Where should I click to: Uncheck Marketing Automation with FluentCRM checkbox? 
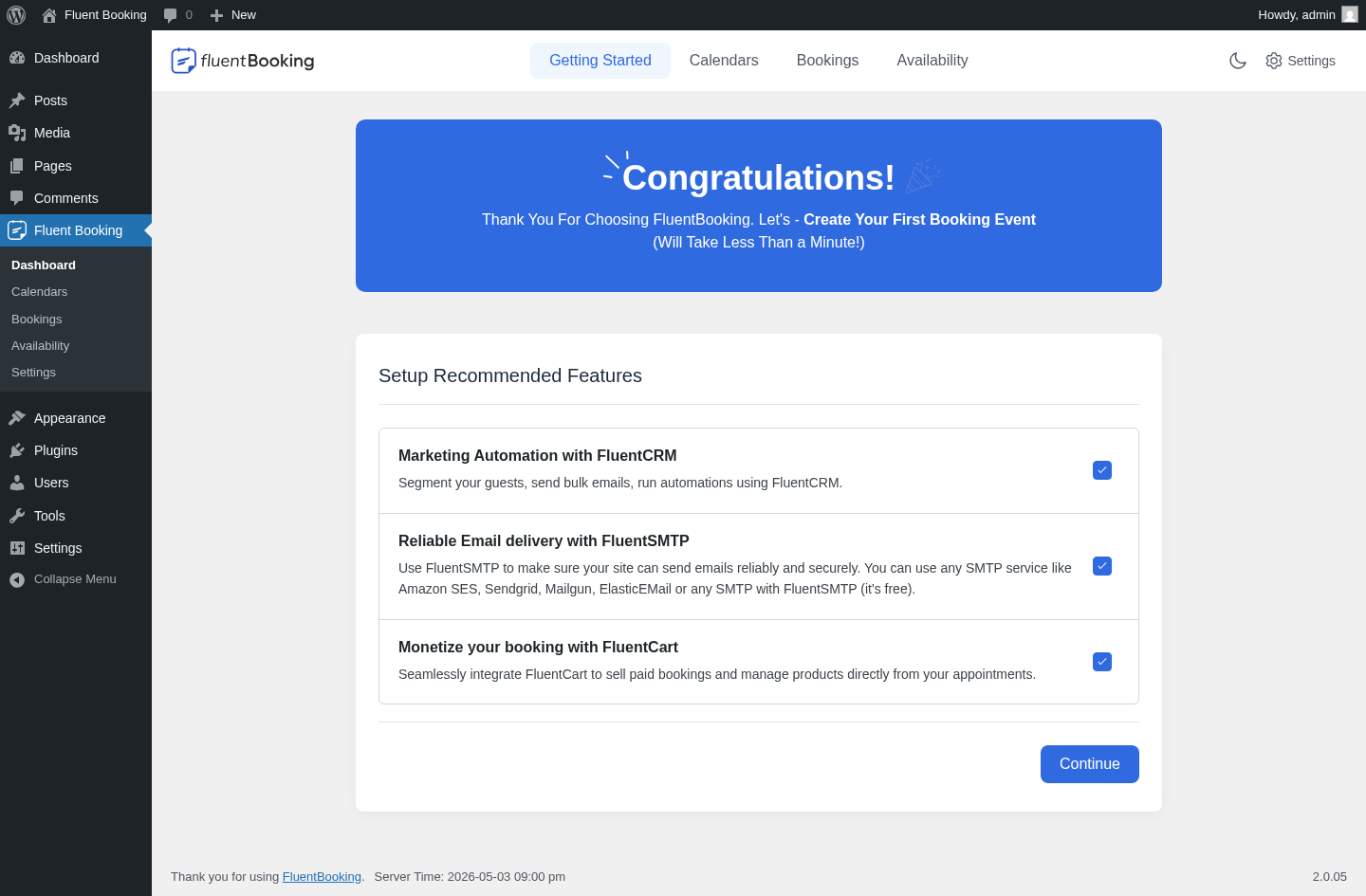coord(1102,470)
